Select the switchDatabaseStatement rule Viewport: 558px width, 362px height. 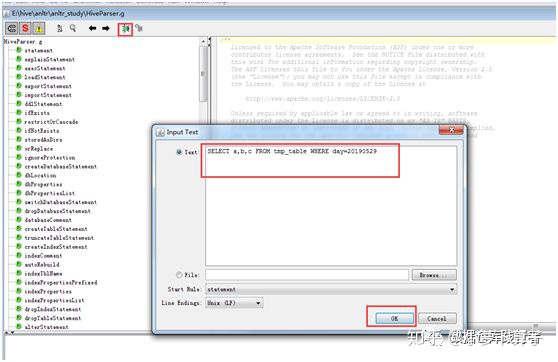pos(61,202)
